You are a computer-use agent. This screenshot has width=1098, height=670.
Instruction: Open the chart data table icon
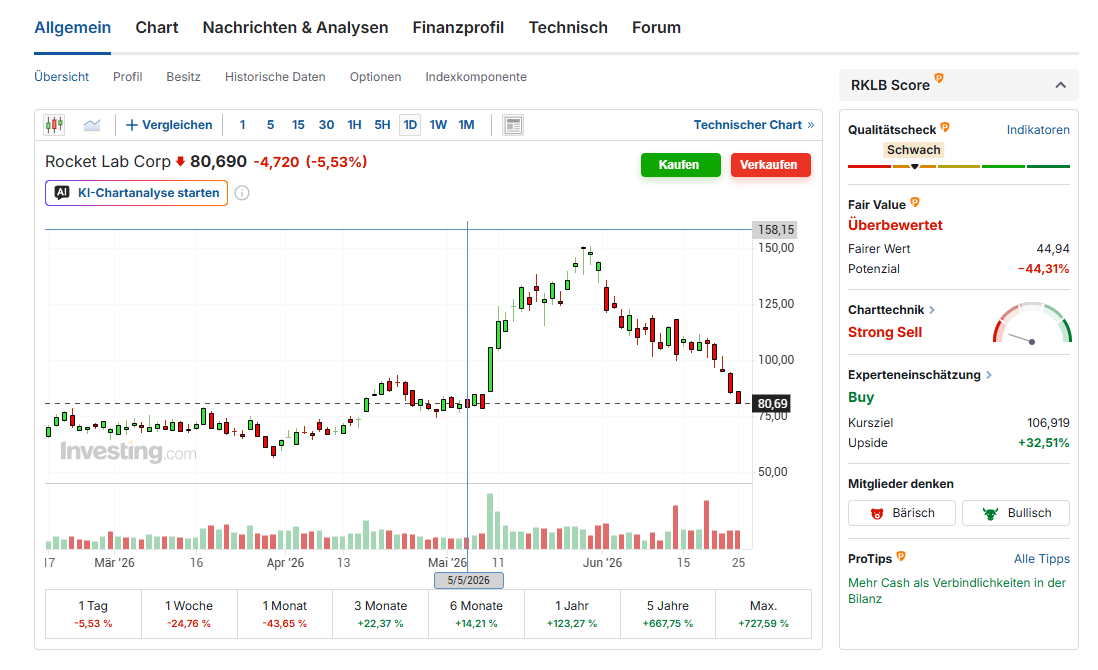coord(513,125)
